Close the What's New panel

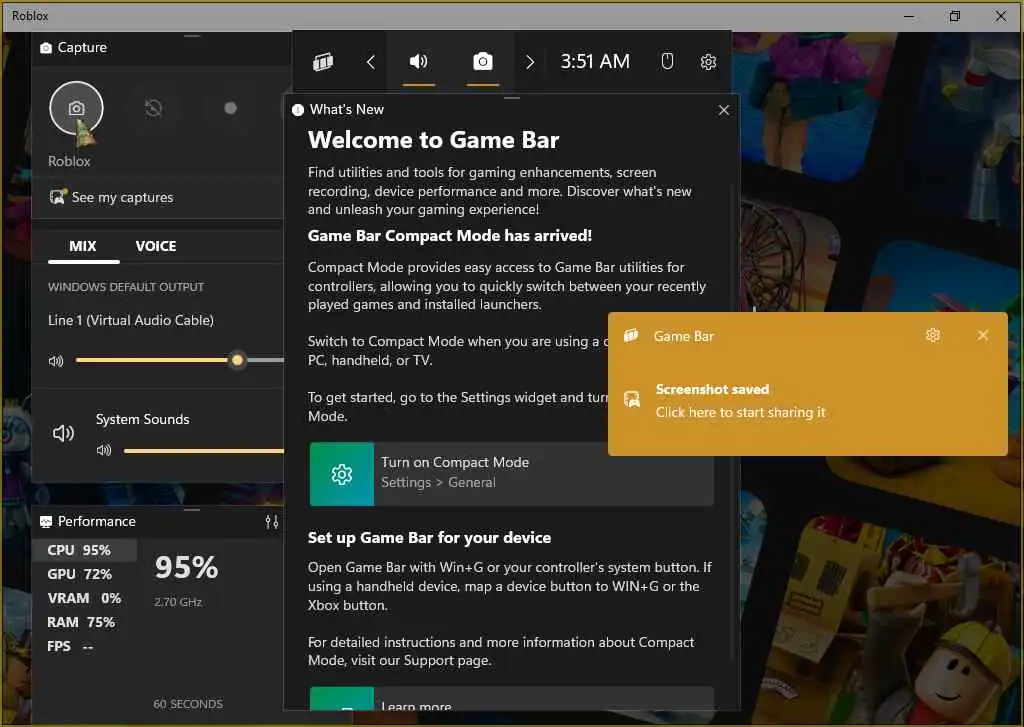[x=724, y=110]
